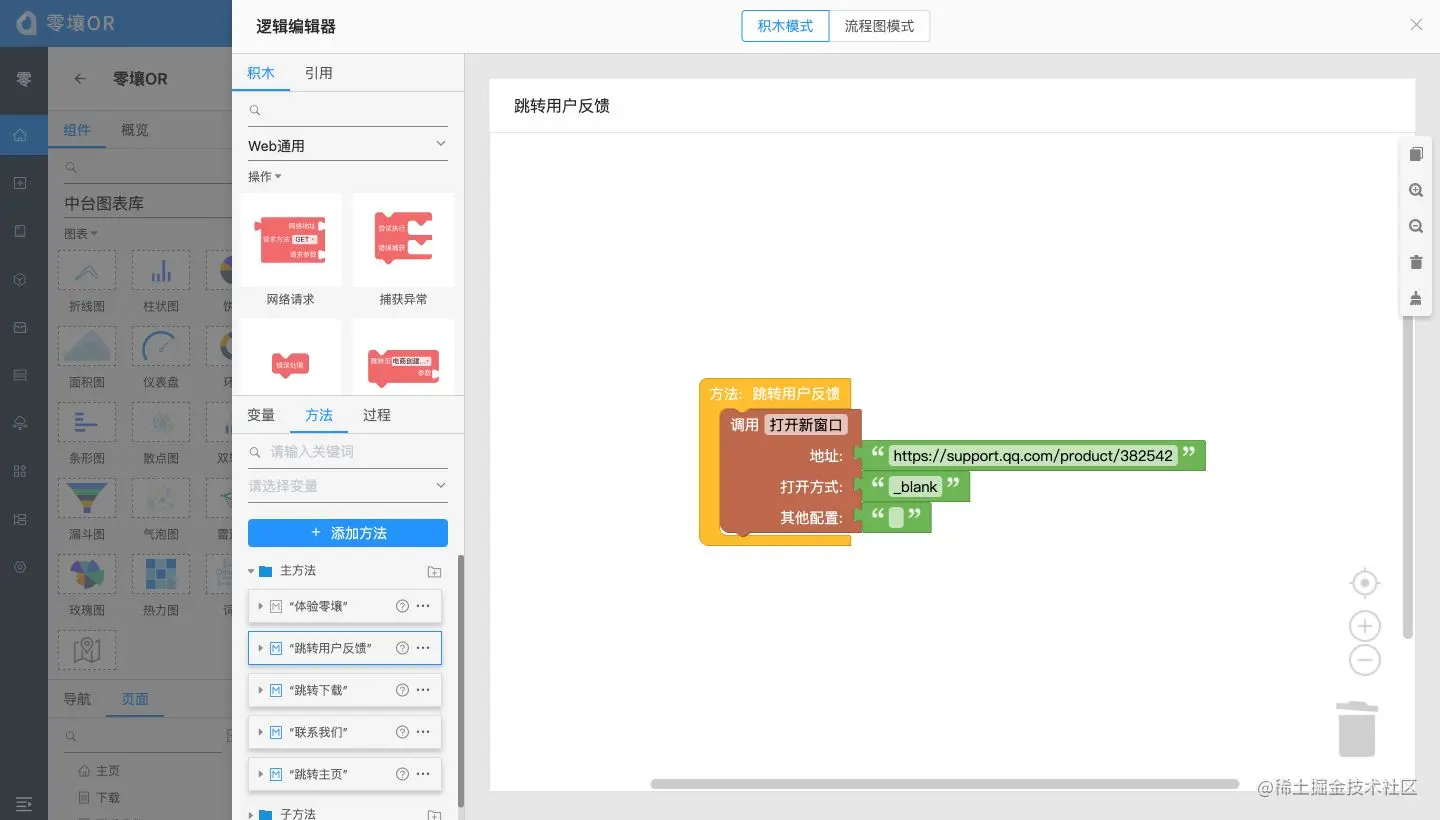Click the broom clean-up icon in canvas toolbar
The height and width of the screenshot is (820, 1440).
coord(1416,298)
